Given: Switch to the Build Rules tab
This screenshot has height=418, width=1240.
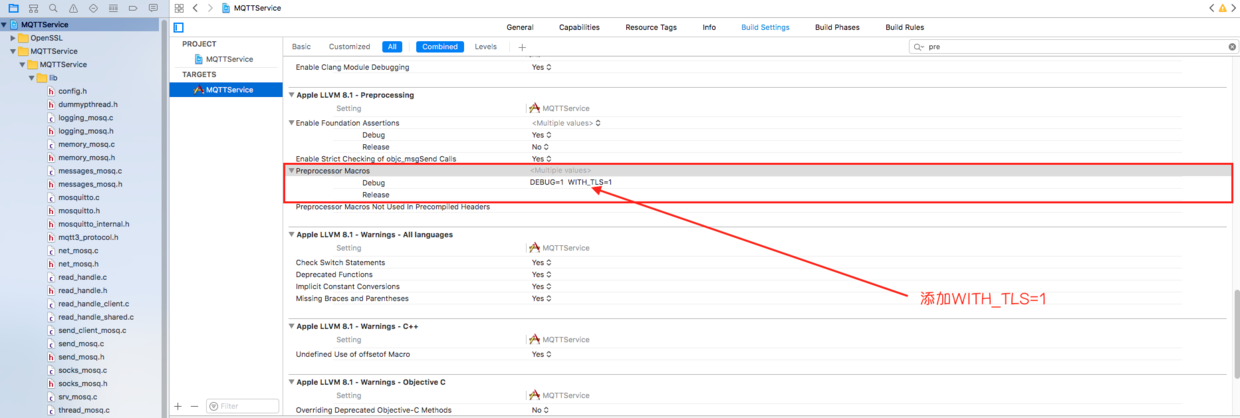Looking at the screenshot, I should pos(905,28).
